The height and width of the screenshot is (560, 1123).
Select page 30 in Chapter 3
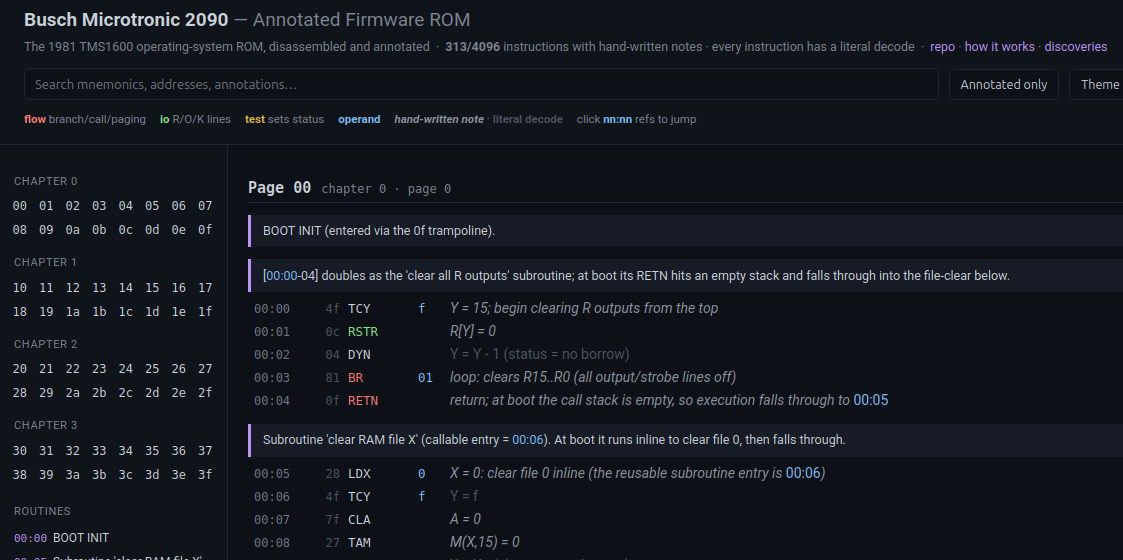tap(20, 450)
